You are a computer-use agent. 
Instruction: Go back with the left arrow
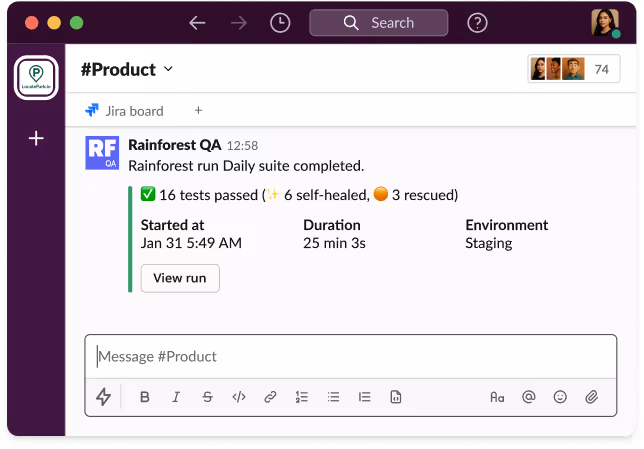[x=197, y=23]
